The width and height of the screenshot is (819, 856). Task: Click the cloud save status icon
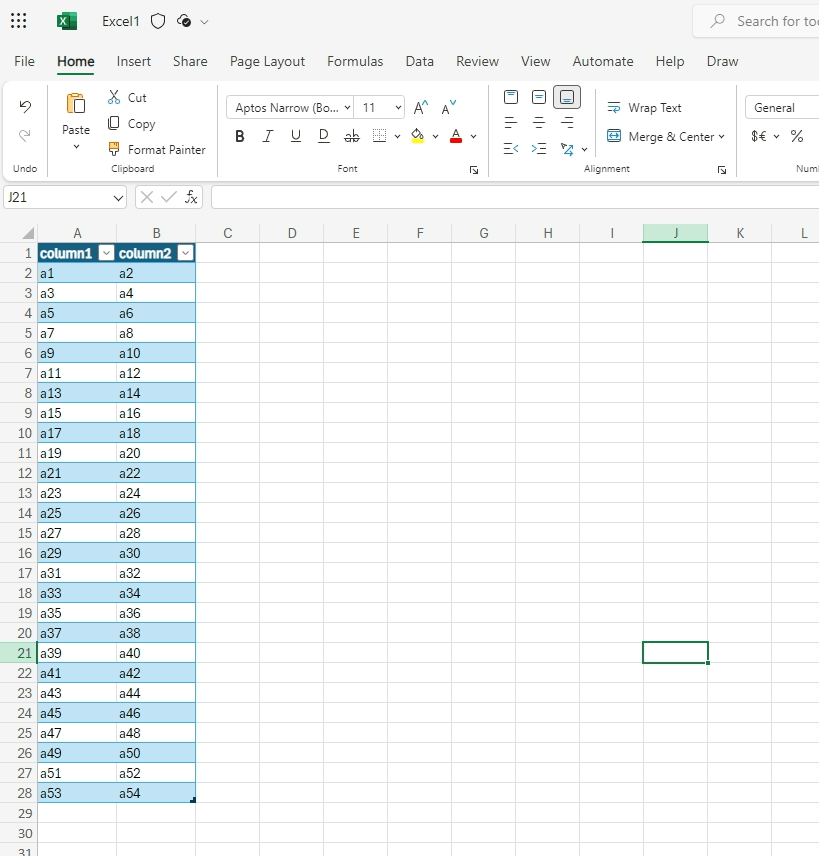(184, 21)
